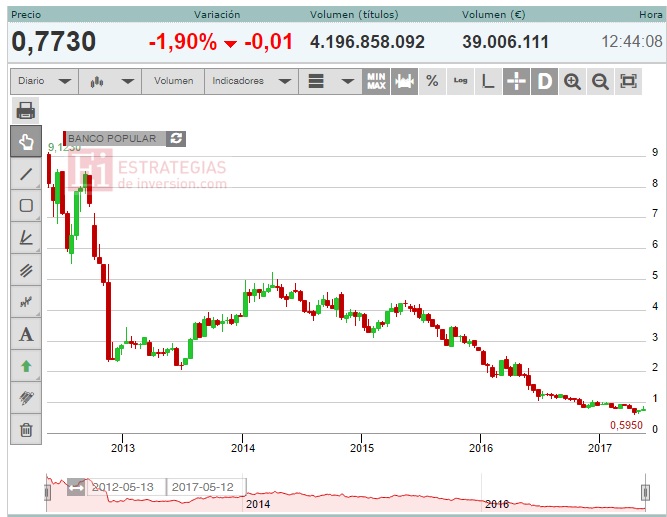The height and width of the screenshot is (517, 667).
Task: Click the 2016 marker in navigator
Action: [x=497, y=504]
